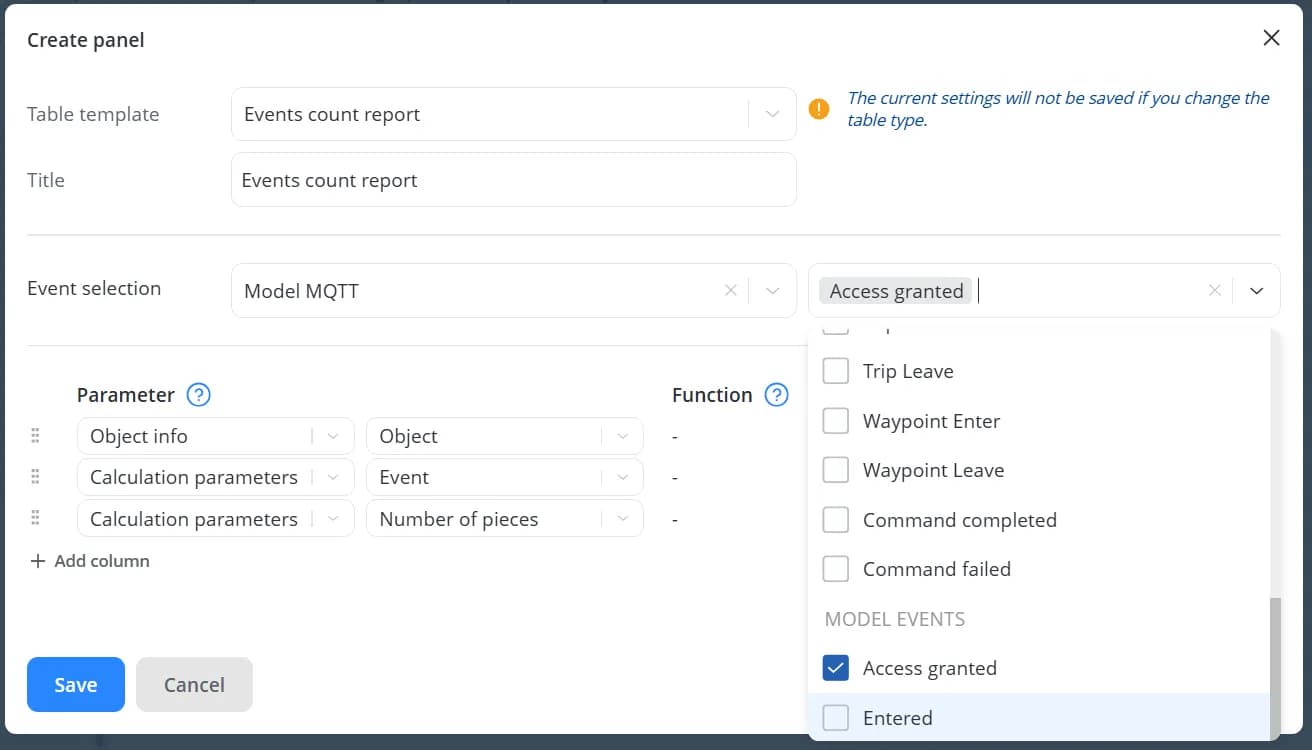The image size is (1312, 750).
Task: Click the Access granted selected tag
Action: (x=896, y=291)
